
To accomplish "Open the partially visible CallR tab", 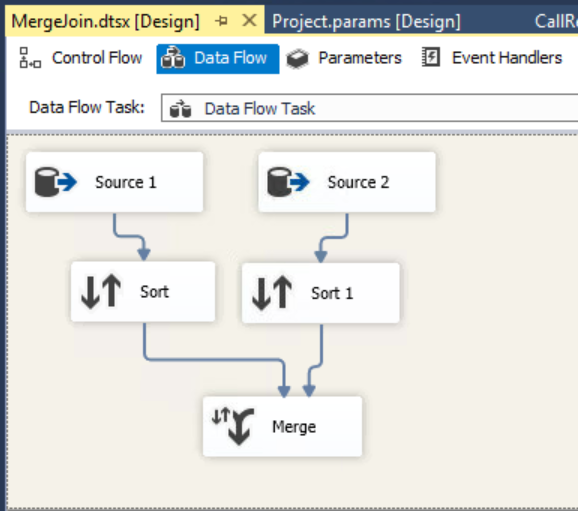I will coord(556,21).
